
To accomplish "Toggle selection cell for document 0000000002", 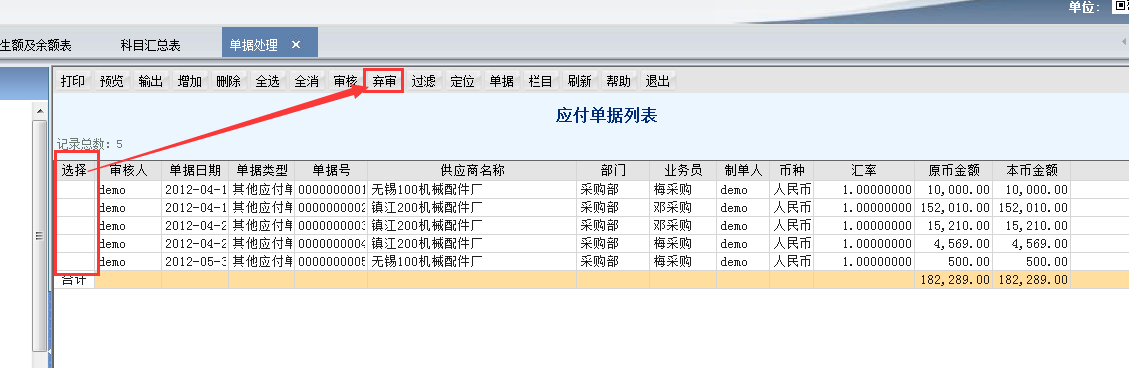I will (75, 208).
